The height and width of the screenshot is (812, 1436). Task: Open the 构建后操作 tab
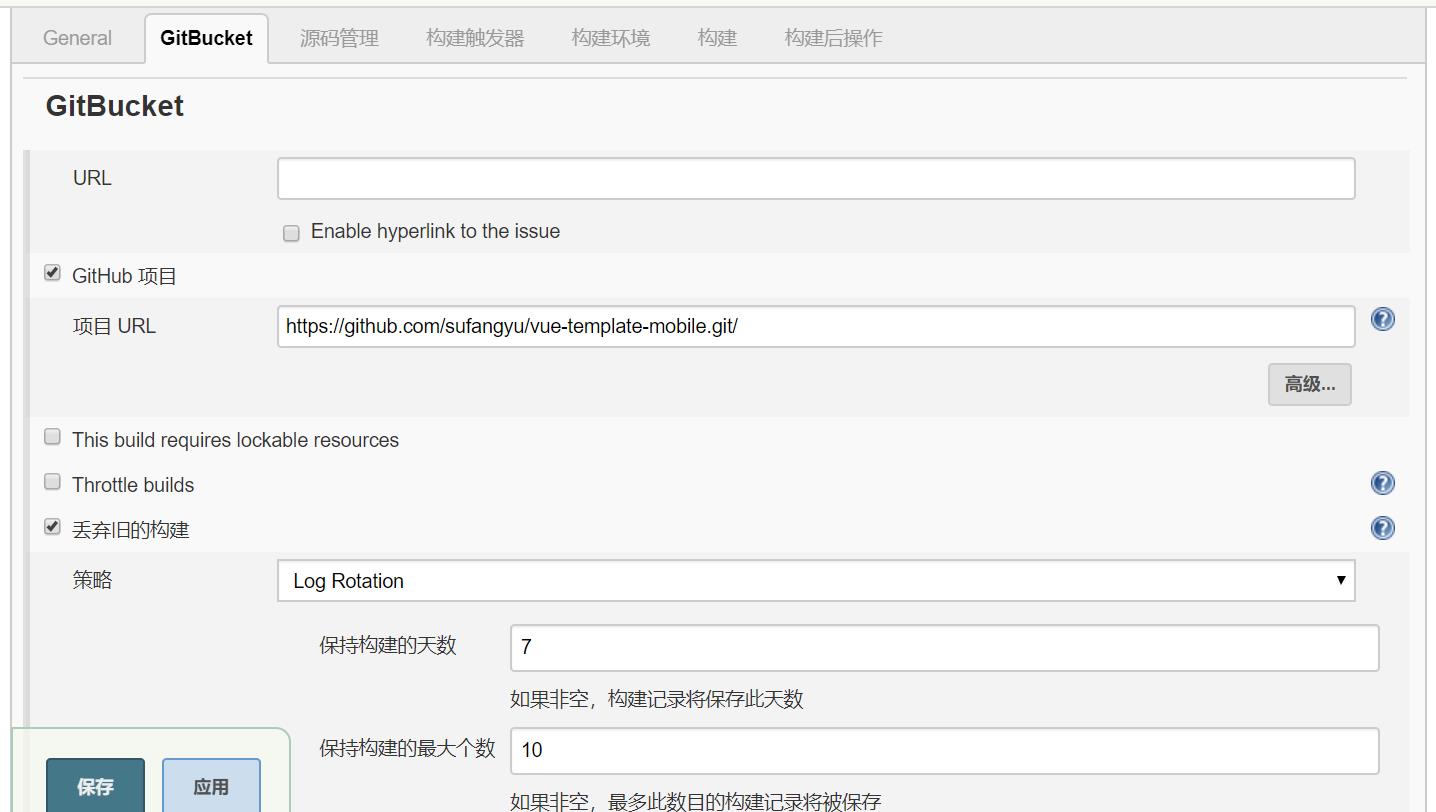click(x=833, y=38)
